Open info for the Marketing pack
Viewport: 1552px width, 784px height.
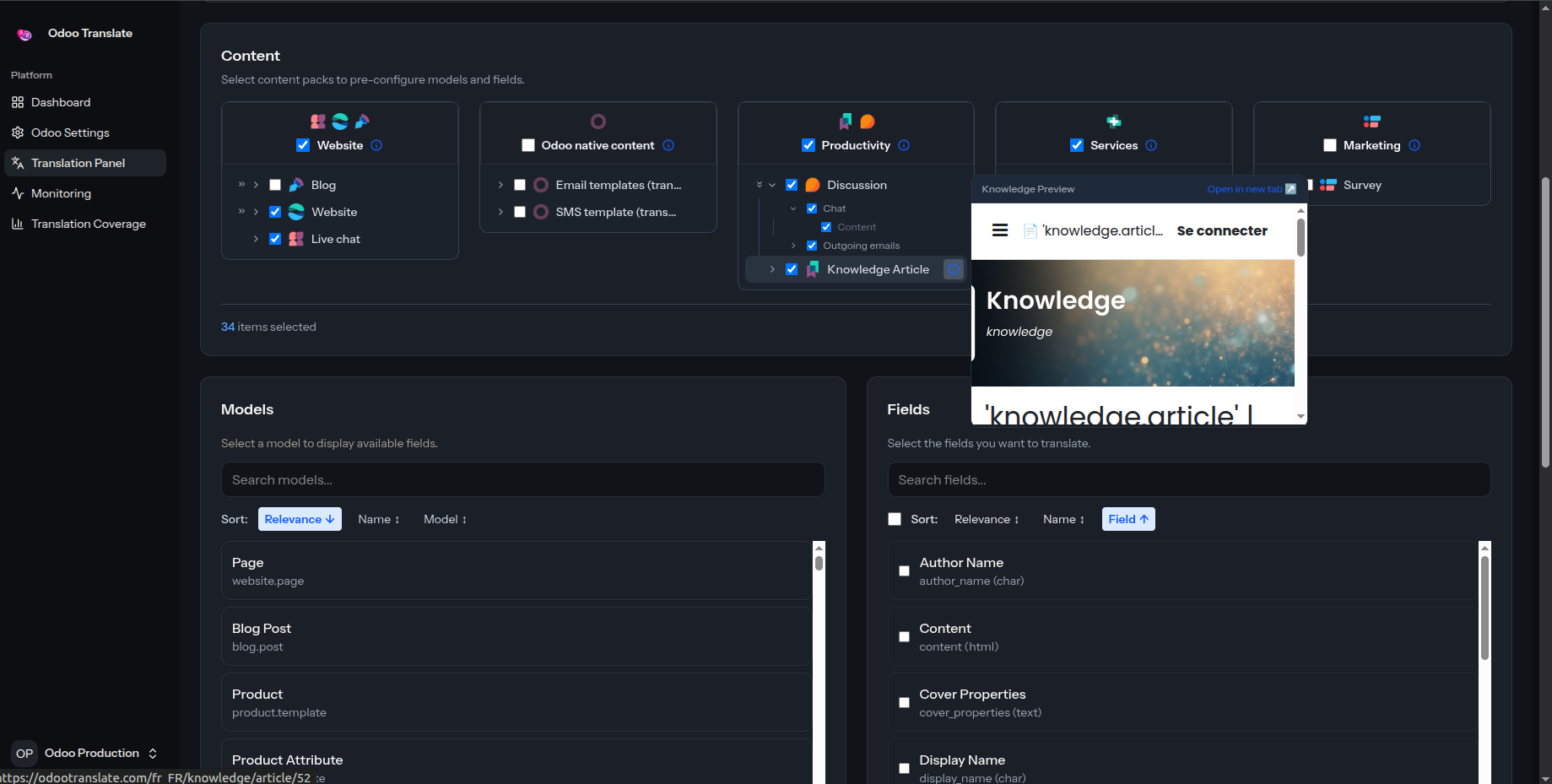[x=1414, y=145]
